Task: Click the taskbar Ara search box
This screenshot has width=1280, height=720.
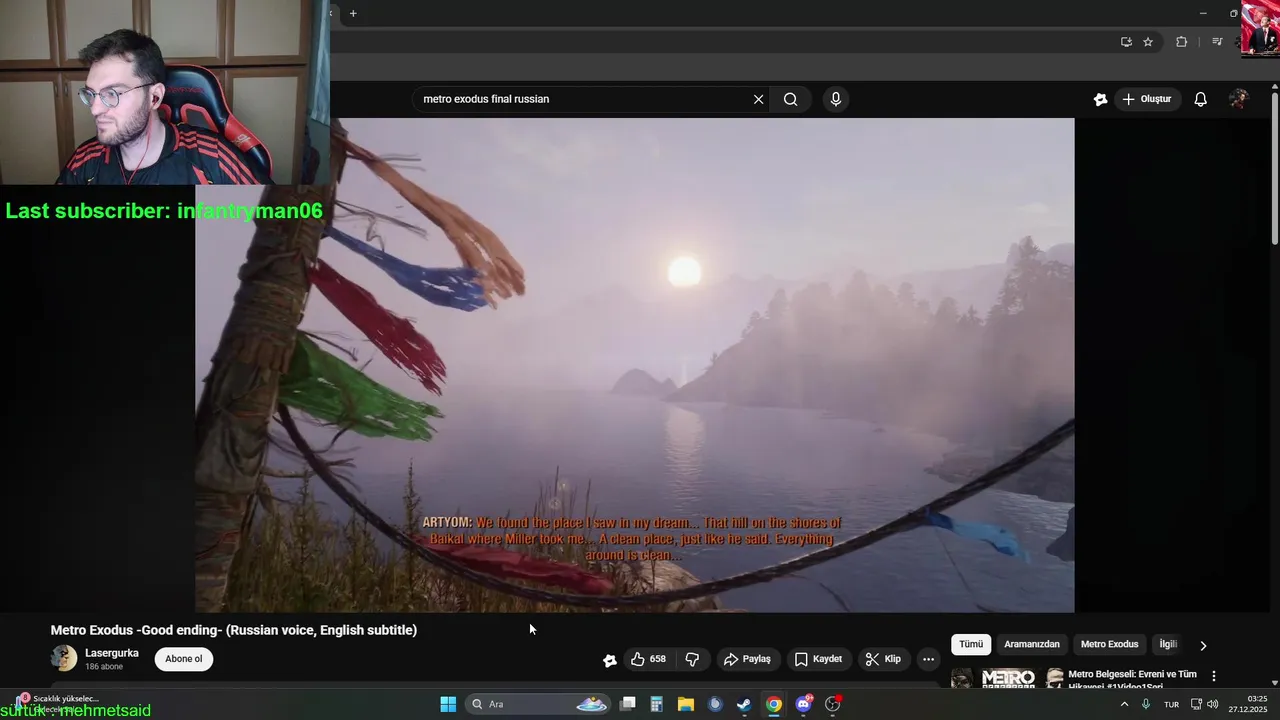Action: click(539, 704)
